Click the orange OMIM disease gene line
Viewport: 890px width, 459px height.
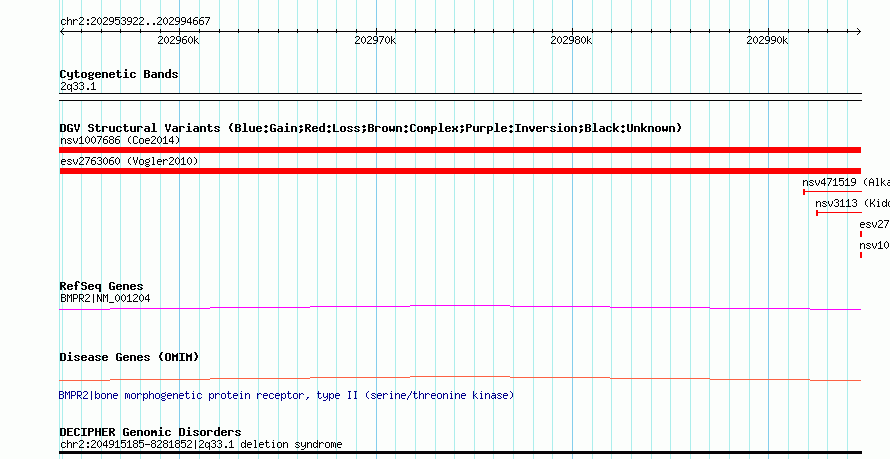(460, 378)
